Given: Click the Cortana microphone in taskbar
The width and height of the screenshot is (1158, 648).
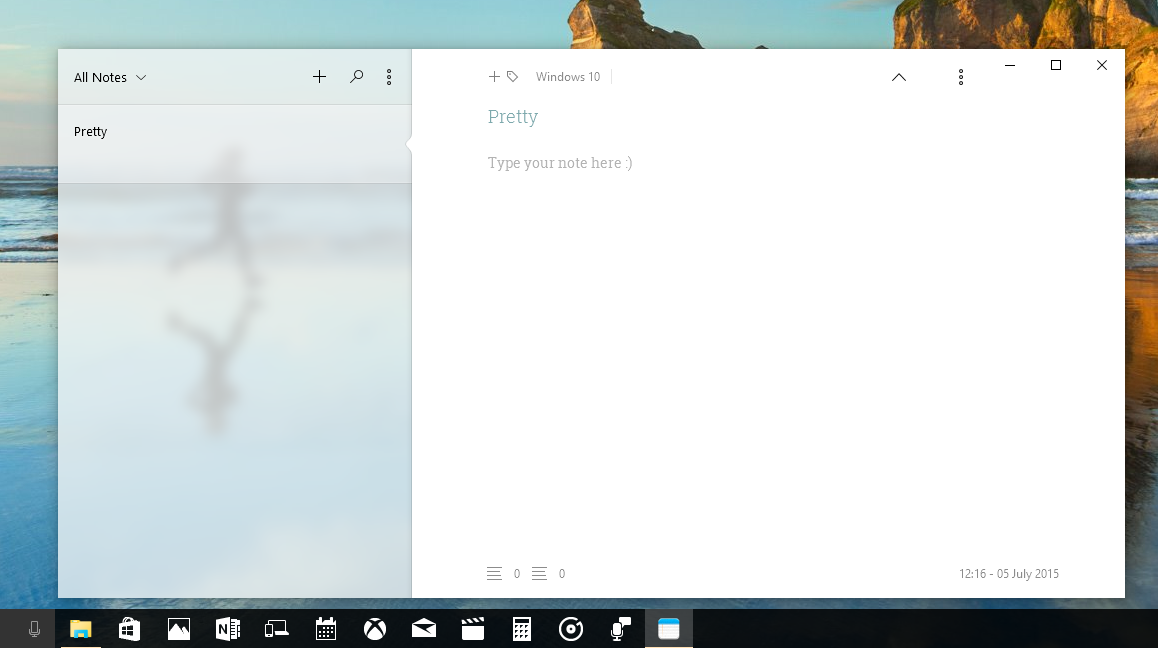Looking at the screenshot, I should 34,629.
